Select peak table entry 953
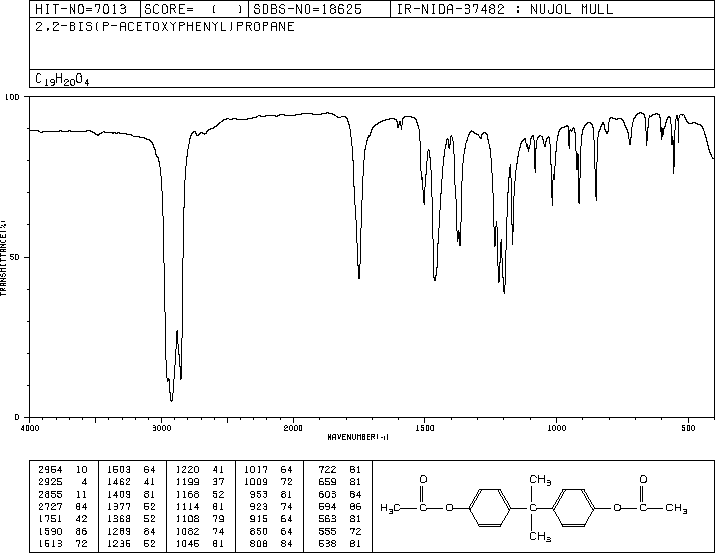Image resolution: width=715 pixels, height=553 pixels. [x=259, y=494]
